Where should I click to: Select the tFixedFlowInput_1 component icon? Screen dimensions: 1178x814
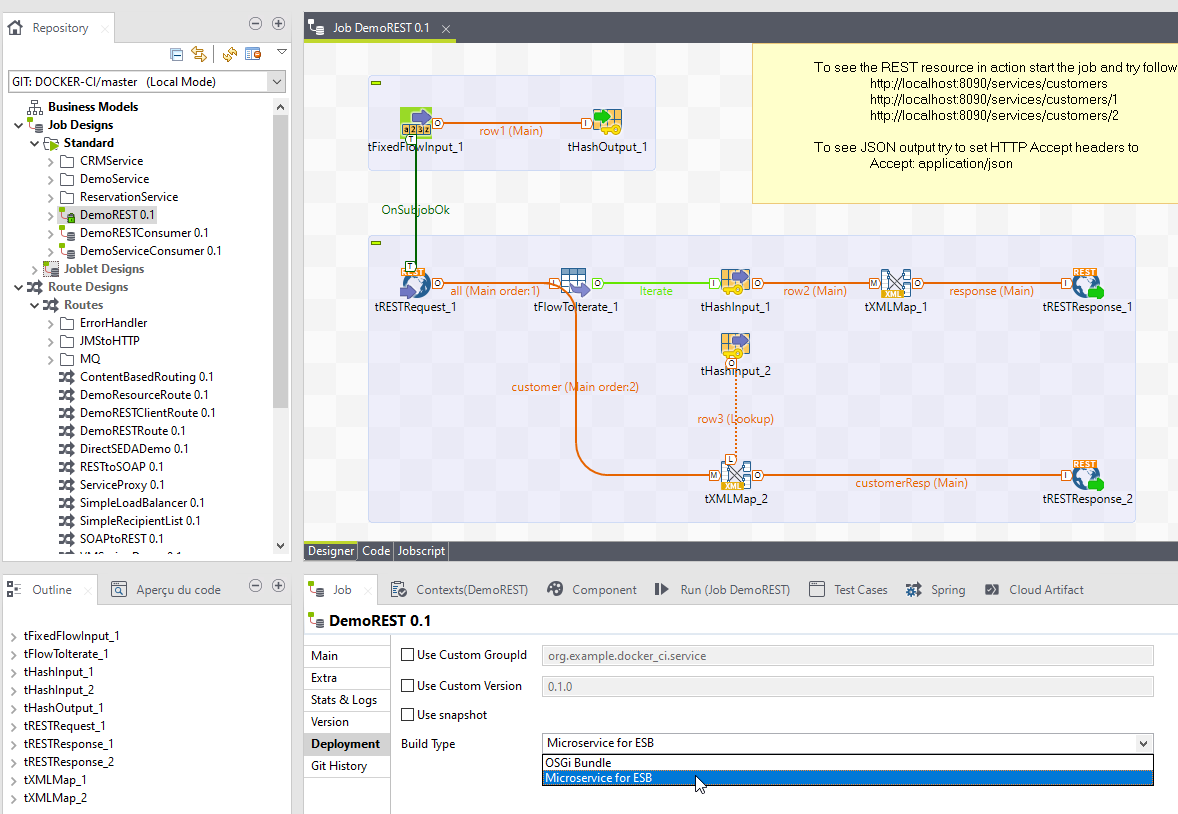[415, 123]
